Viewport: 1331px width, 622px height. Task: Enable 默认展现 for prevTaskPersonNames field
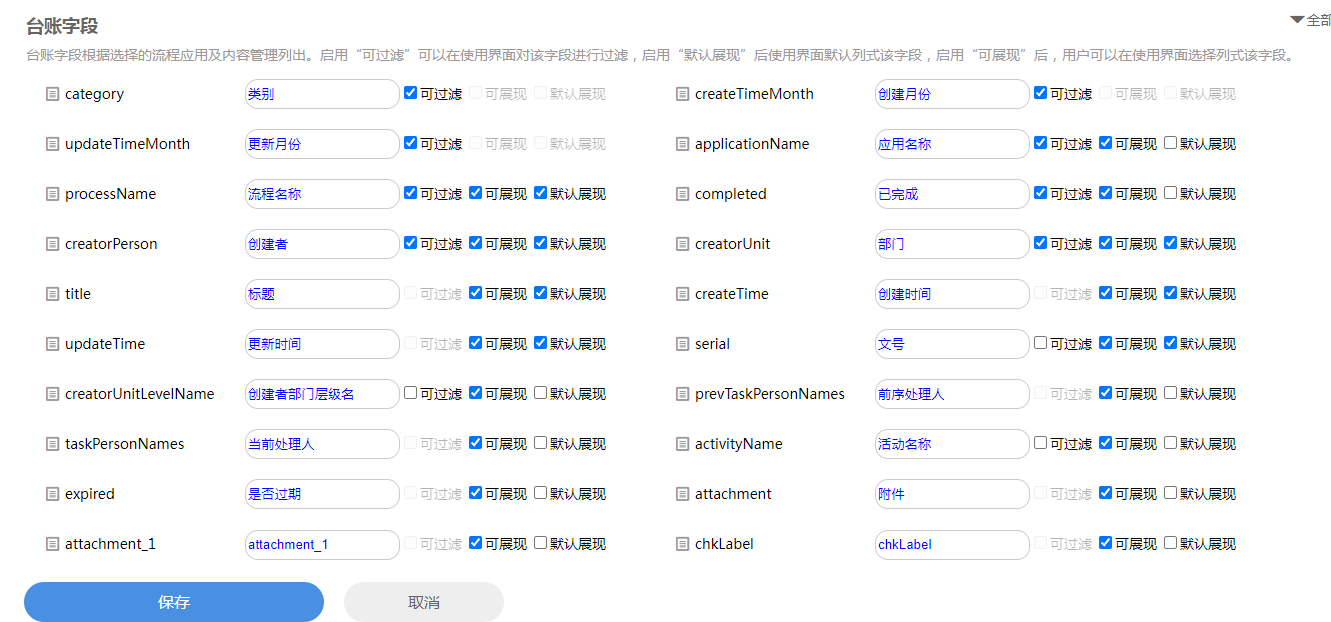1171,393
